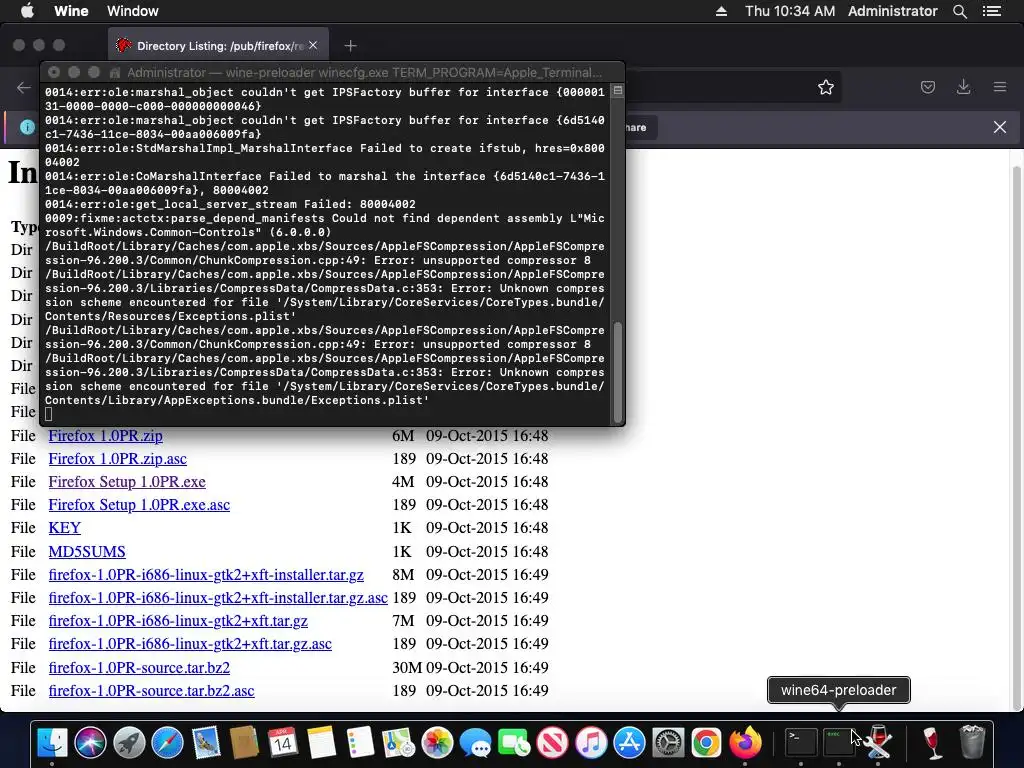The width and height of the screenshot is (1024, 768).
Task: Open firefox-1.0PR-i686-linux-gtk2+xft-installer.tar.gz link
Action: point(206,575)
